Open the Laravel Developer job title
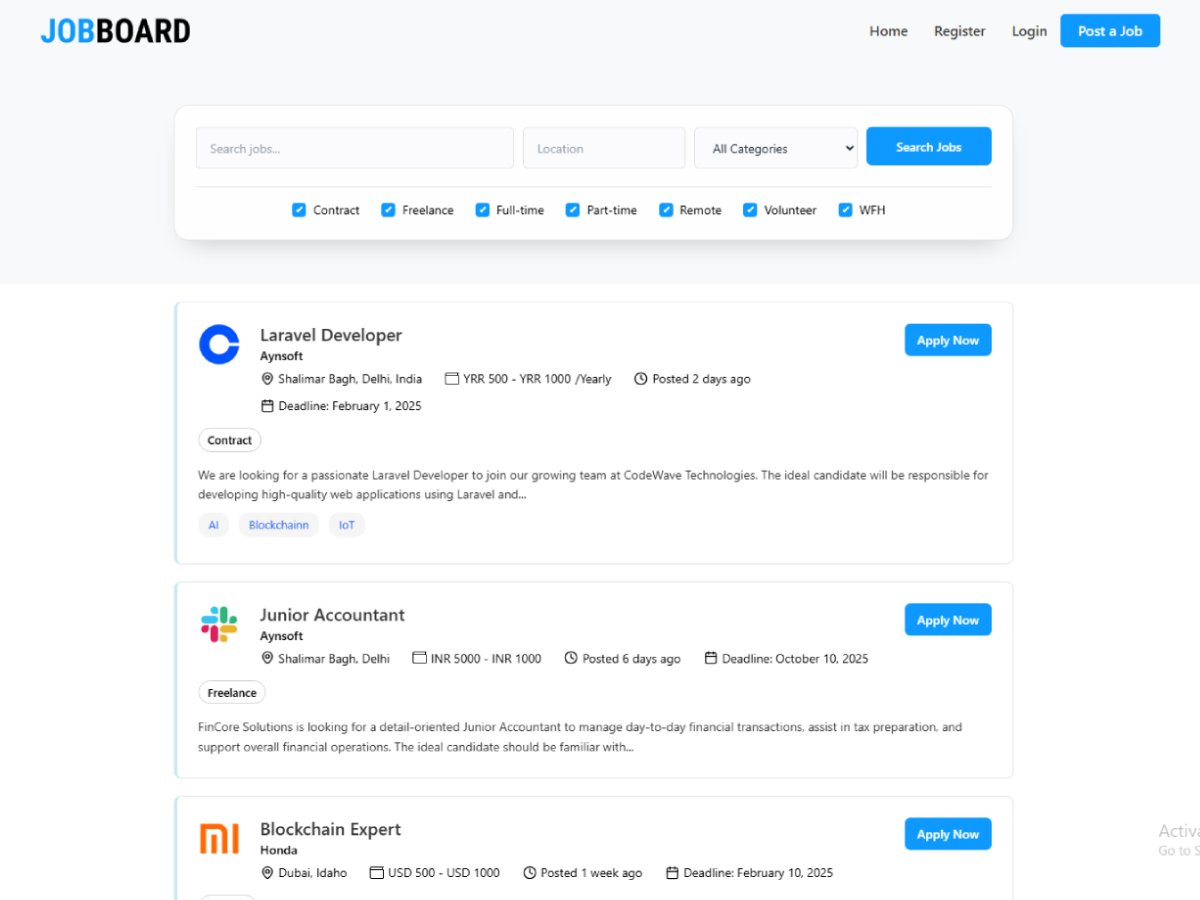 (331, 335)
